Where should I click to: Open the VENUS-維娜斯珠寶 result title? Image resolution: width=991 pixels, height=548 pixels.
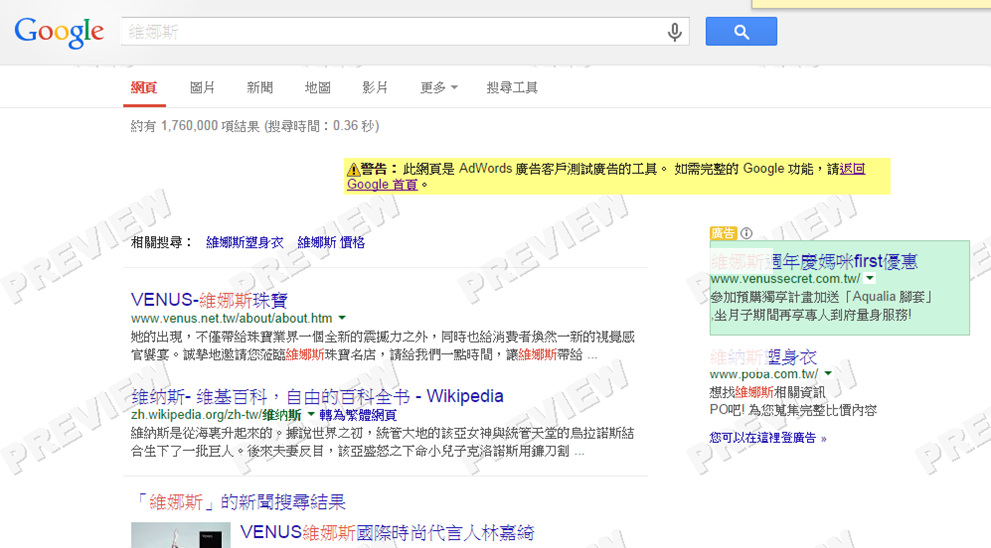tap(209, 300)
